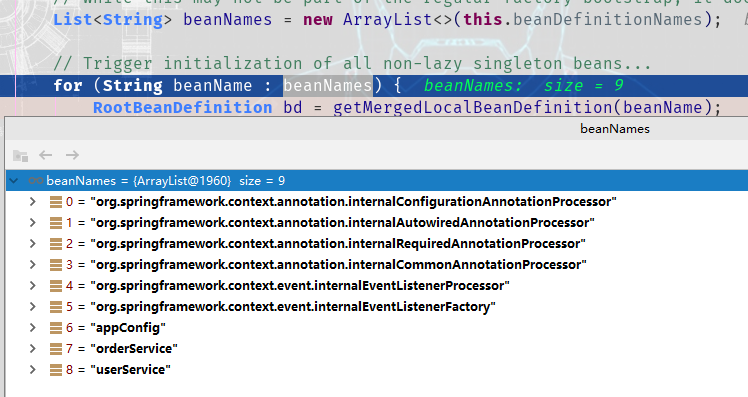The width and height of the screenshot is (748, 397).
Task: Select the "orderService" string value
Action: tap(134, 349)
